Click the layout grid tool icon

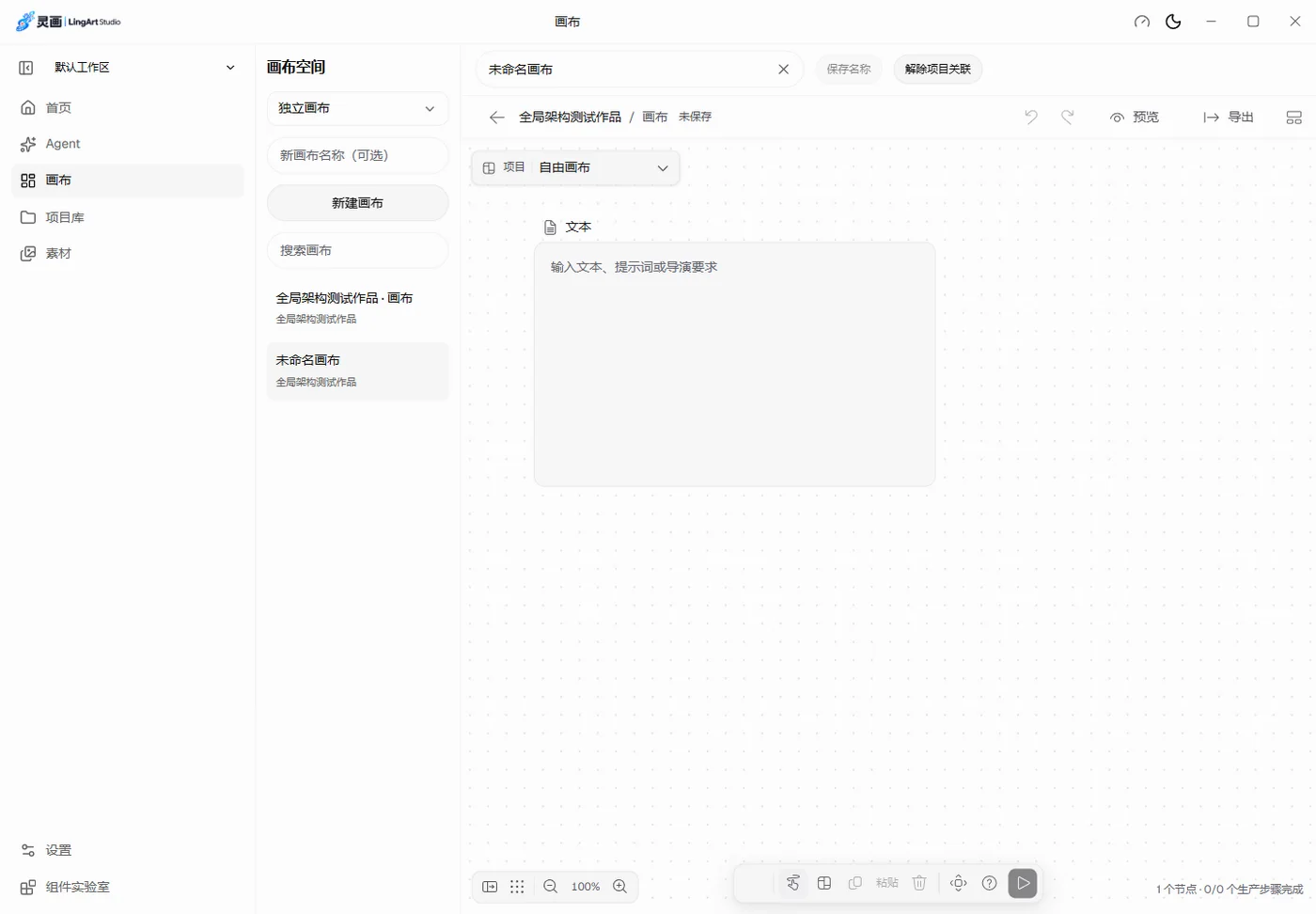[824, 883]
